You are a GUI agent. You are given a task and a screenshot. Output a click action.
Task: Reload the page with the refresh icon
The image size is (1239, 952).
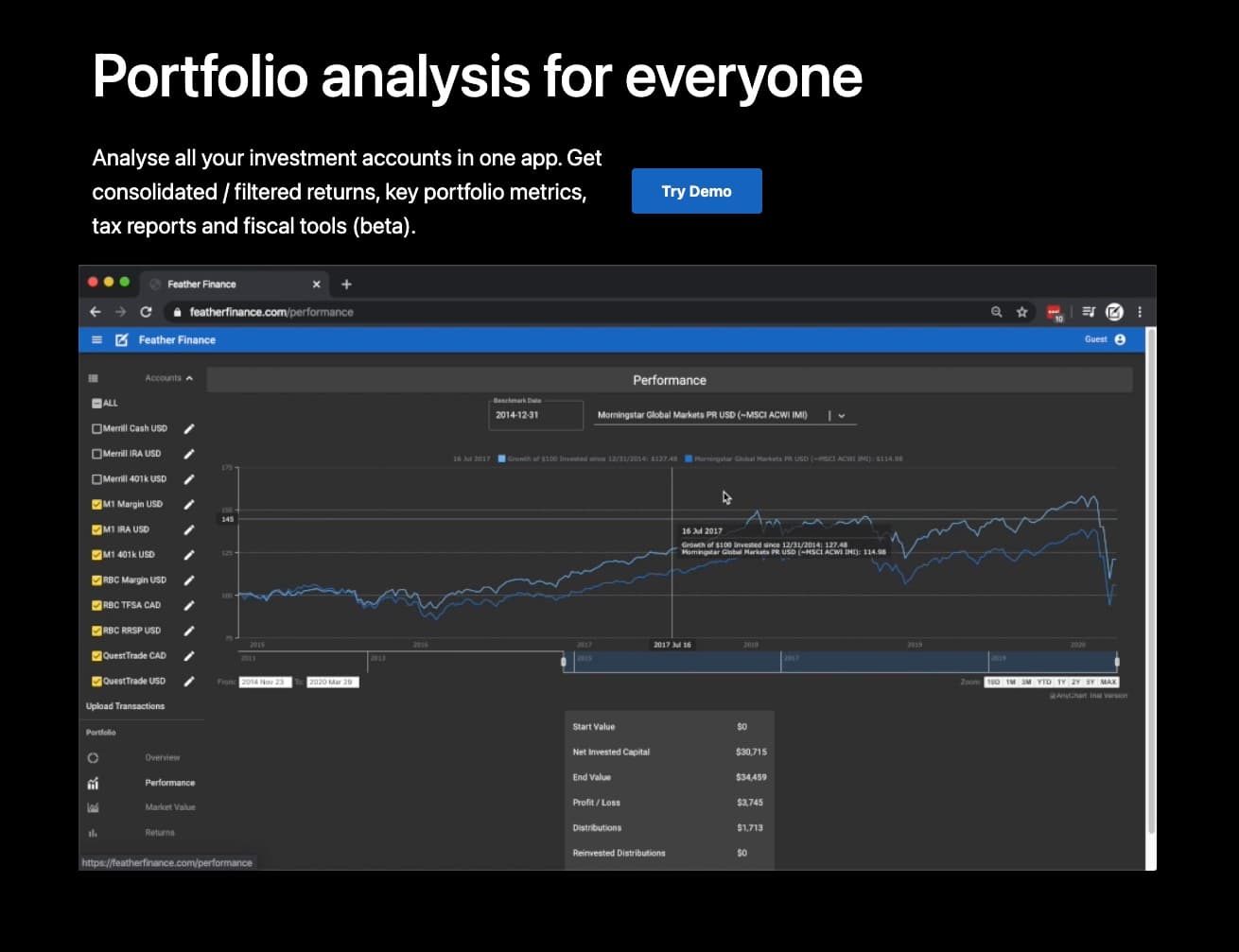pos(146,312)
